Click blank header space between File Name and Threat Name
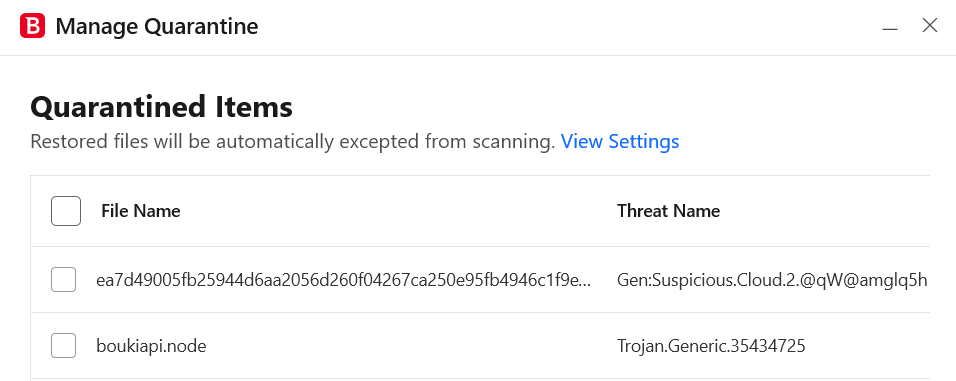Screen dimensions: 956x381 click(x=396, y=211)
